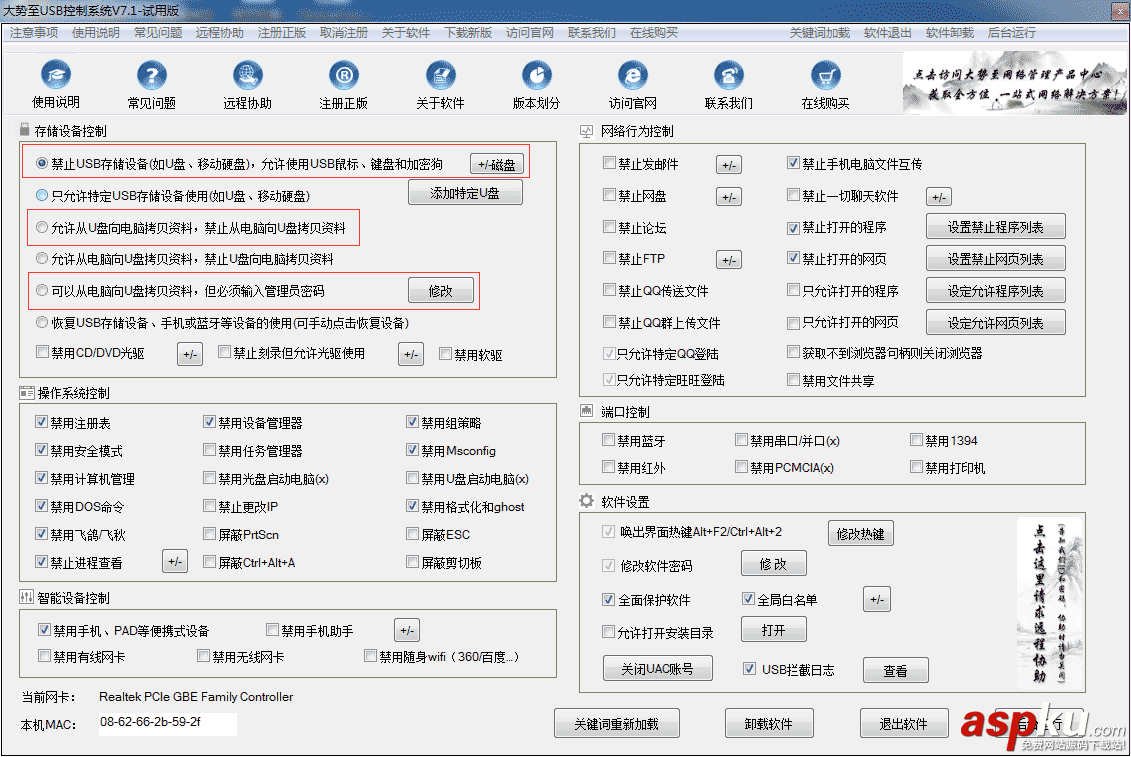
Task: Uncheck 禁用设备管理器 option
Action: (x=209, y=422)
